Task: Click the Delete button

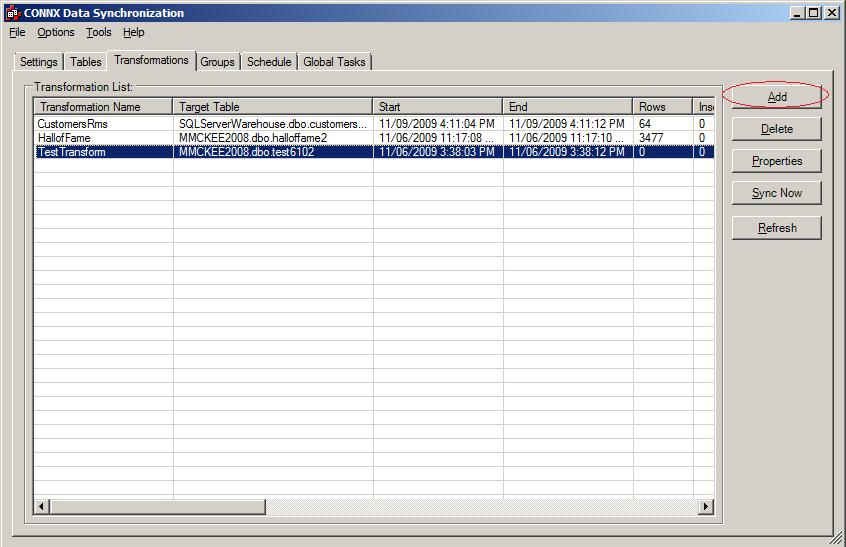Action: point(776,129)
